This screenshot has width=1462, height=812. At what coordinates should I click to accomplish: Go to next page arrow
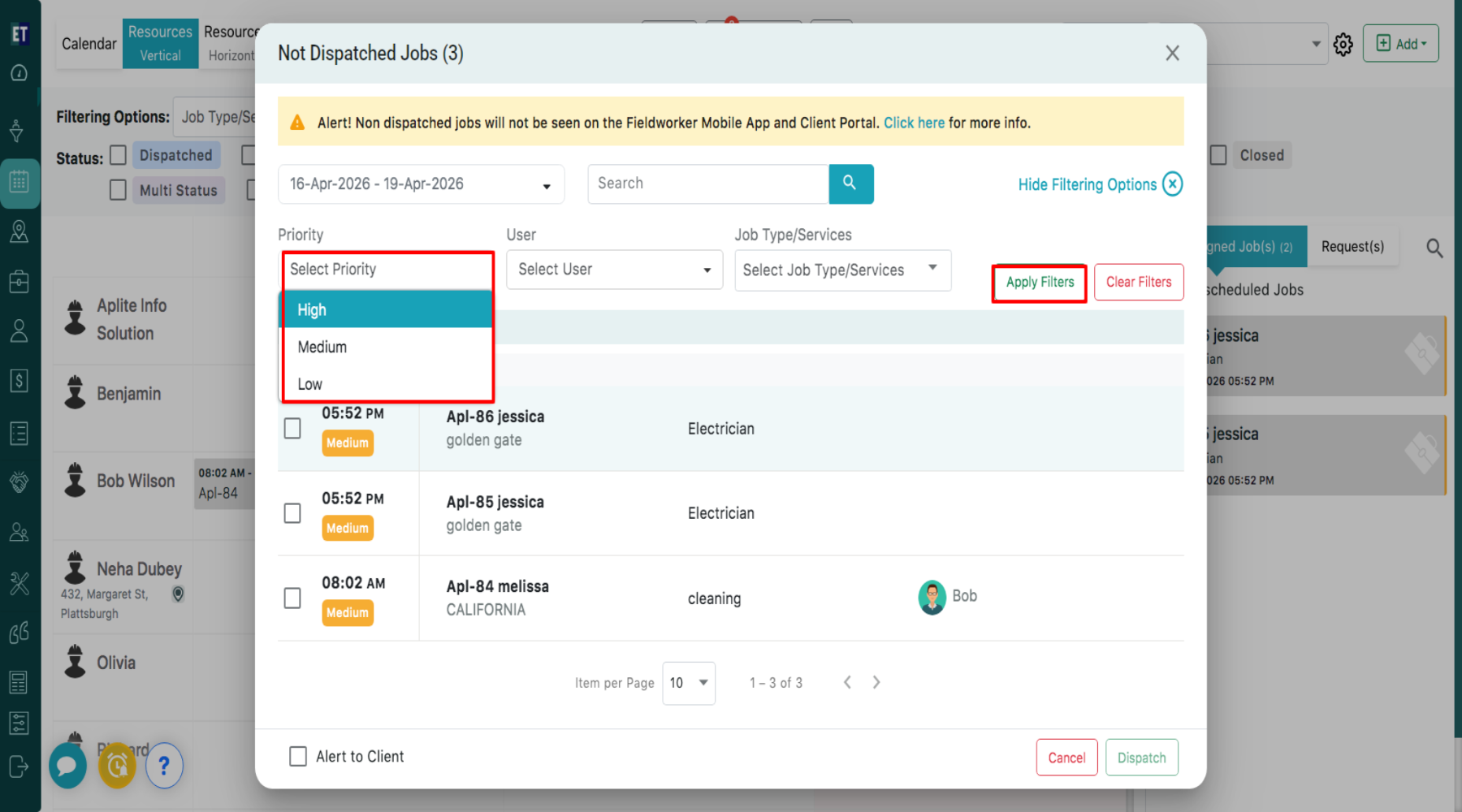(876, 682)
